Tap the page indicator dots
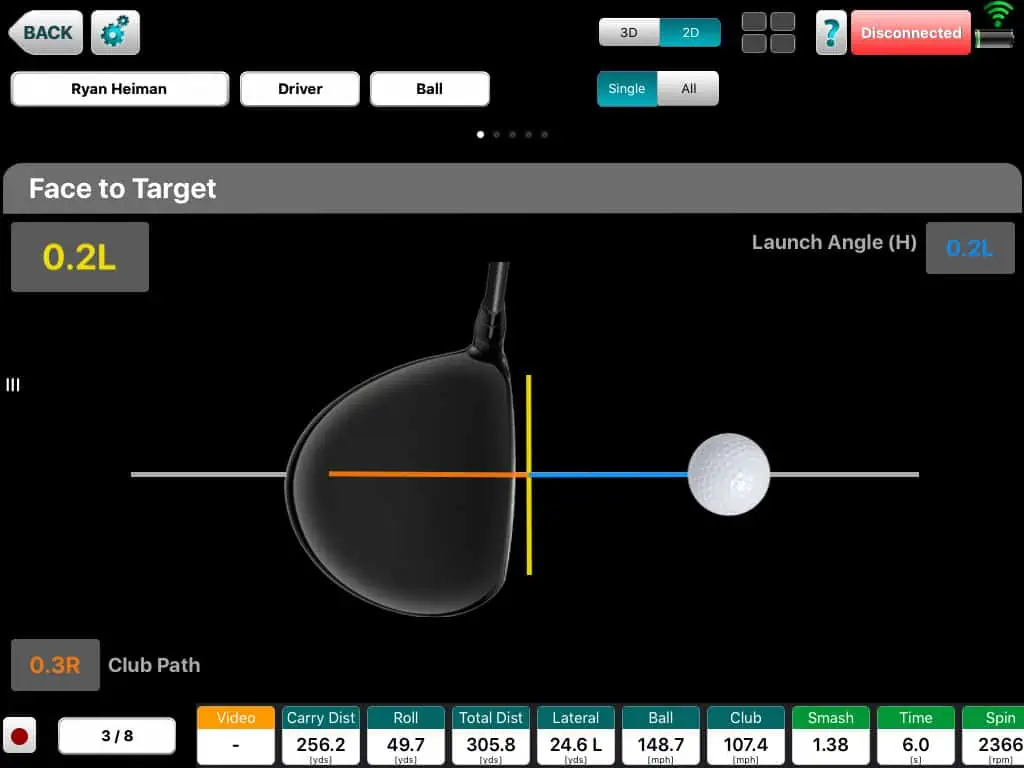This screenshot has width=1024, height=768. coord(512,134)
